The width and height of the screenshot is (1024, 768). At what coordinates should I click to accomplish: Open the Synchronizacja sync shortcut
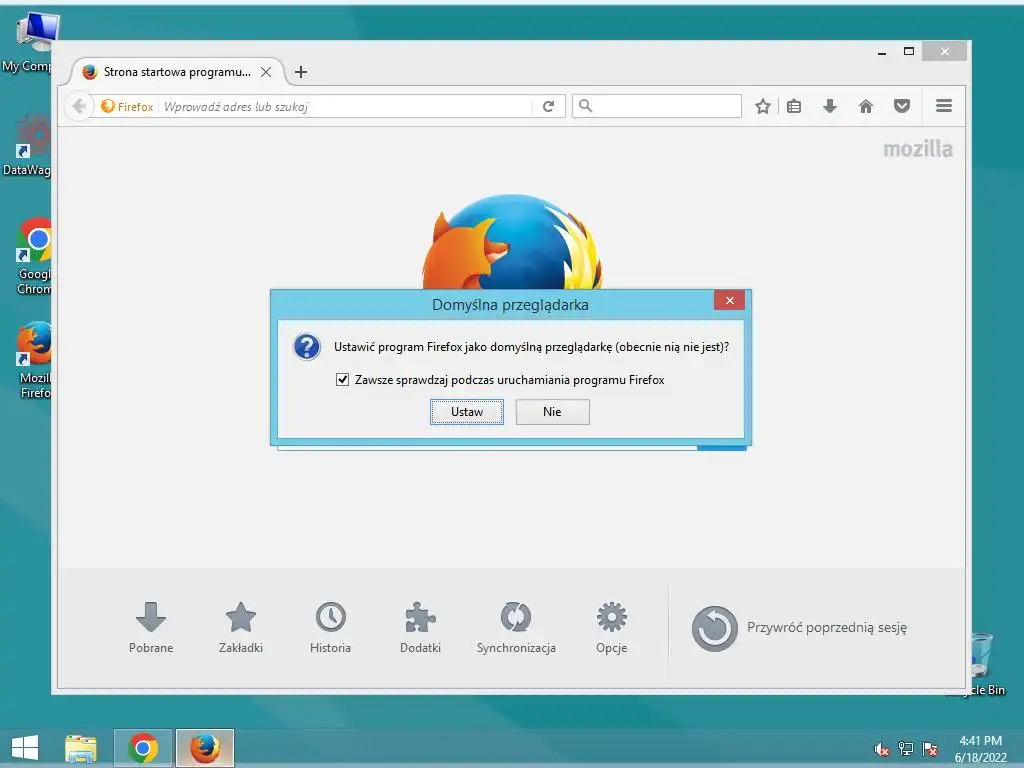click(516, 627)
